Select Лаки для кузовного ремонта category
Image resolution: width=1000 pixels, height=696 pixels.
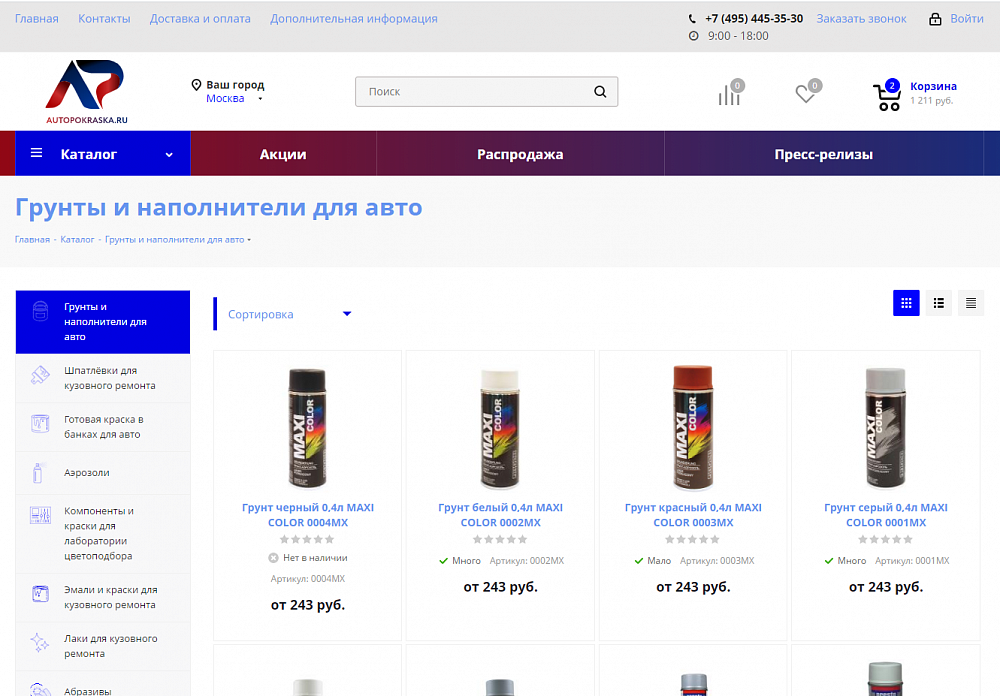click(103, 646)
